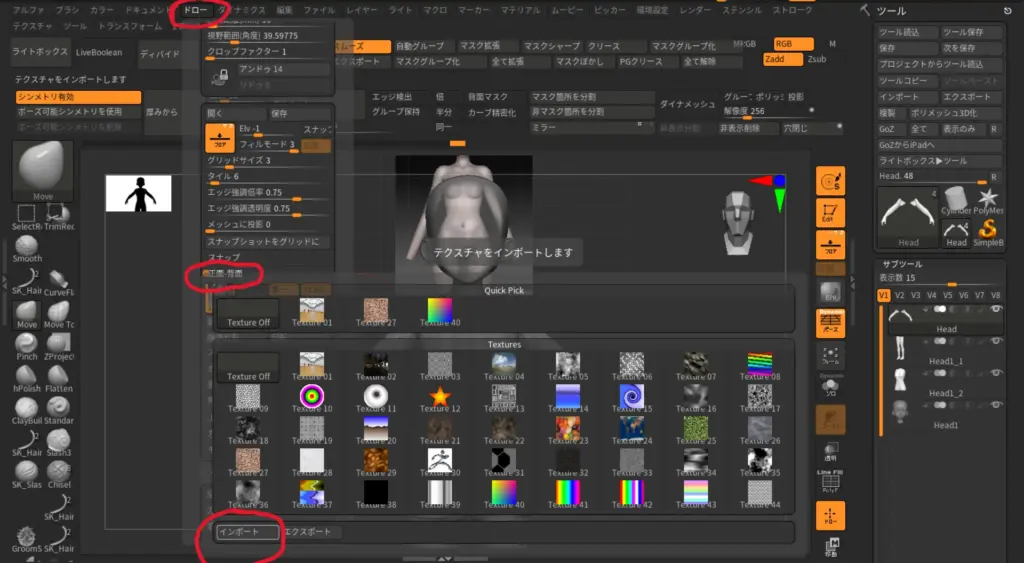Toggle the 正面-背面 option
Image resolution: width=1024 pixels, height=563 pixels.
pos(224,274)
